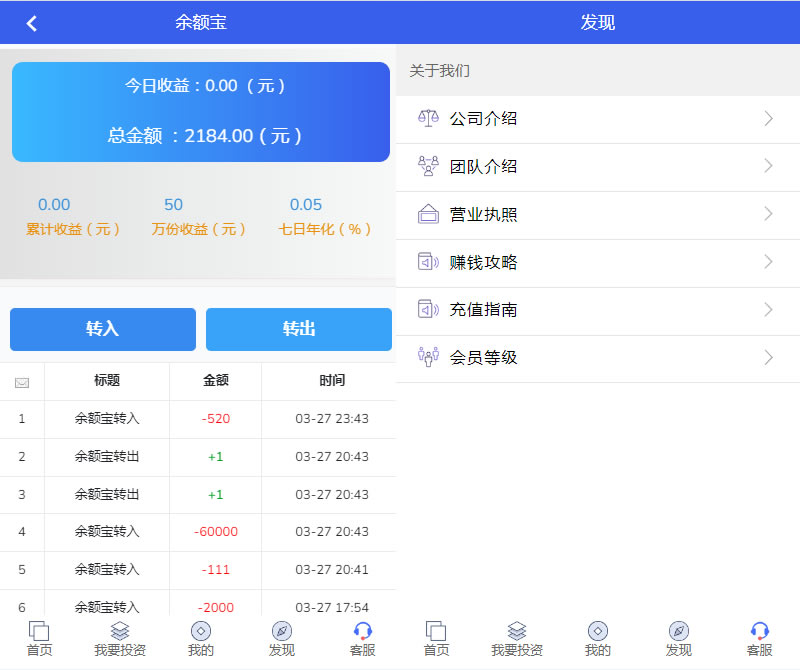
Task: Expand the 会员等级 row chevron
Action: 768,357
